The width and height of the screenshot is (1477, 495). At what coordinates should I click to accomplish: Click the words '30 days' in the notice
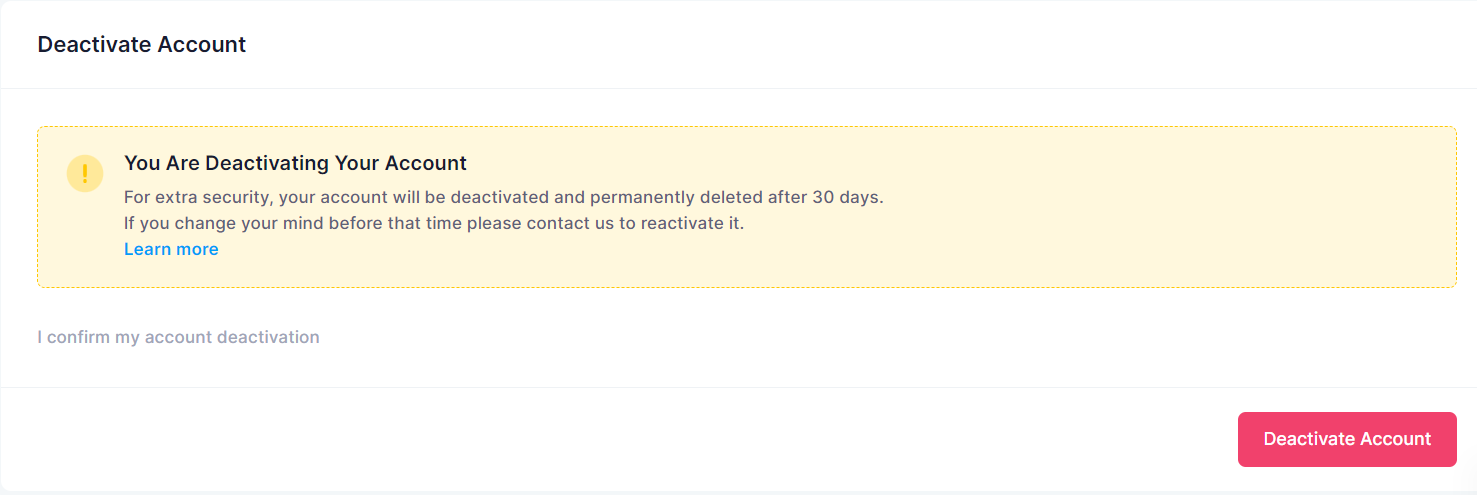pyautogui.click(x=848, y=197)
